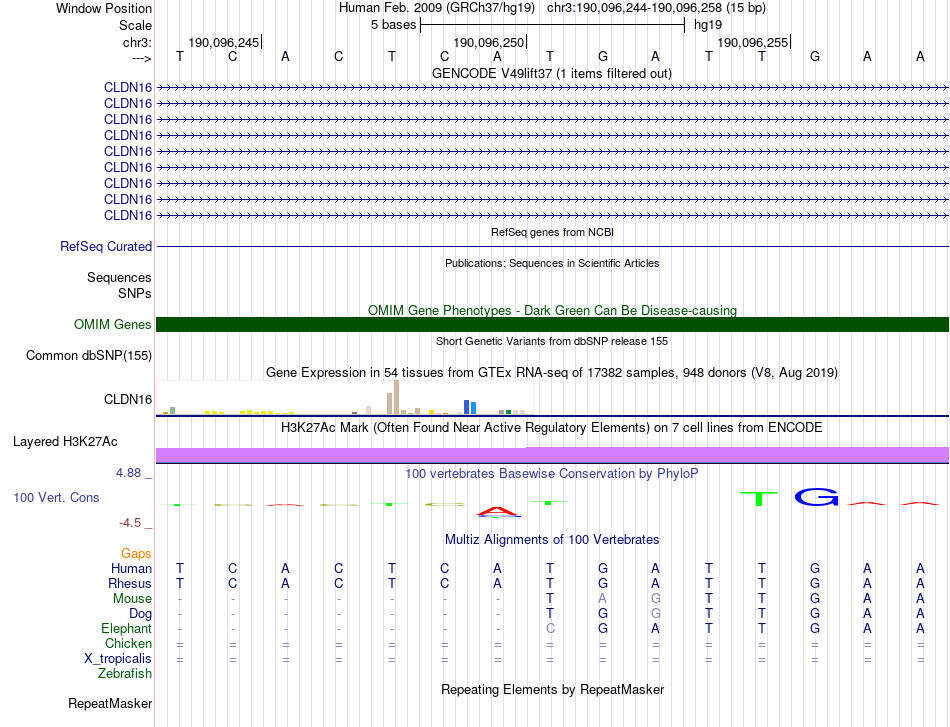The width and height of the screenshot is (950, 727).
Task: Click chr3:190,096,244-190,096,258 (15 bp) position text
Action: [656, 8]
